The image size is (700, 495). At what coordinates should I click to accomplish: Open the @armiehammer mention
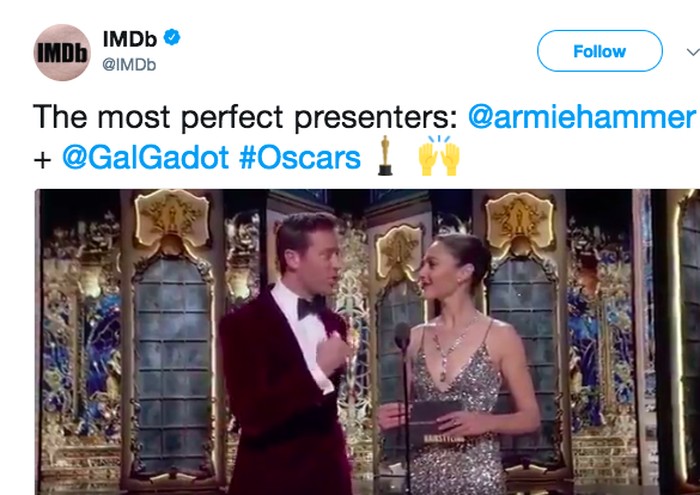pyautogui.click(x=581, y=116)
